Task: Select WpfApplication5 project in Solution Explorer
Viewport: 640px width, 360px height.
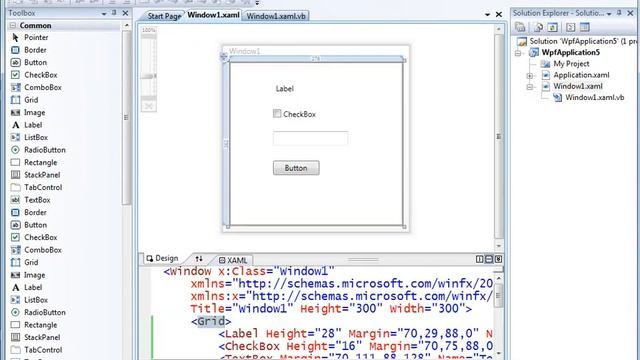Action: click(x=571, y=52)
